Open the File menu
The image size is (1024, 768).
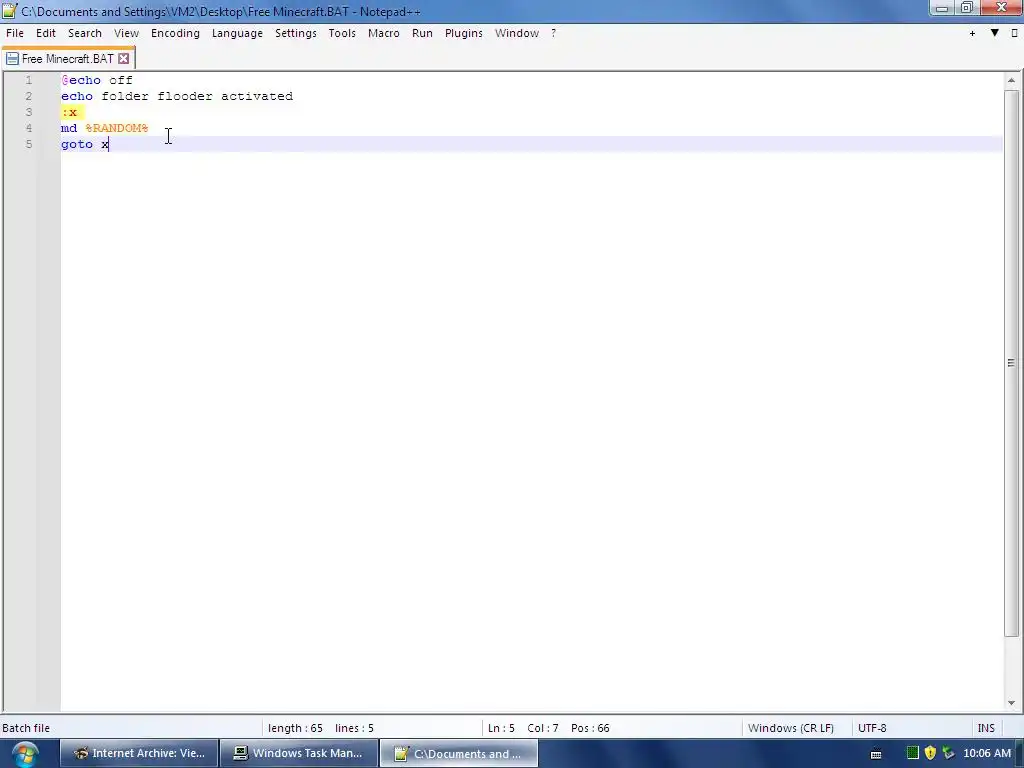pos(15,33)
